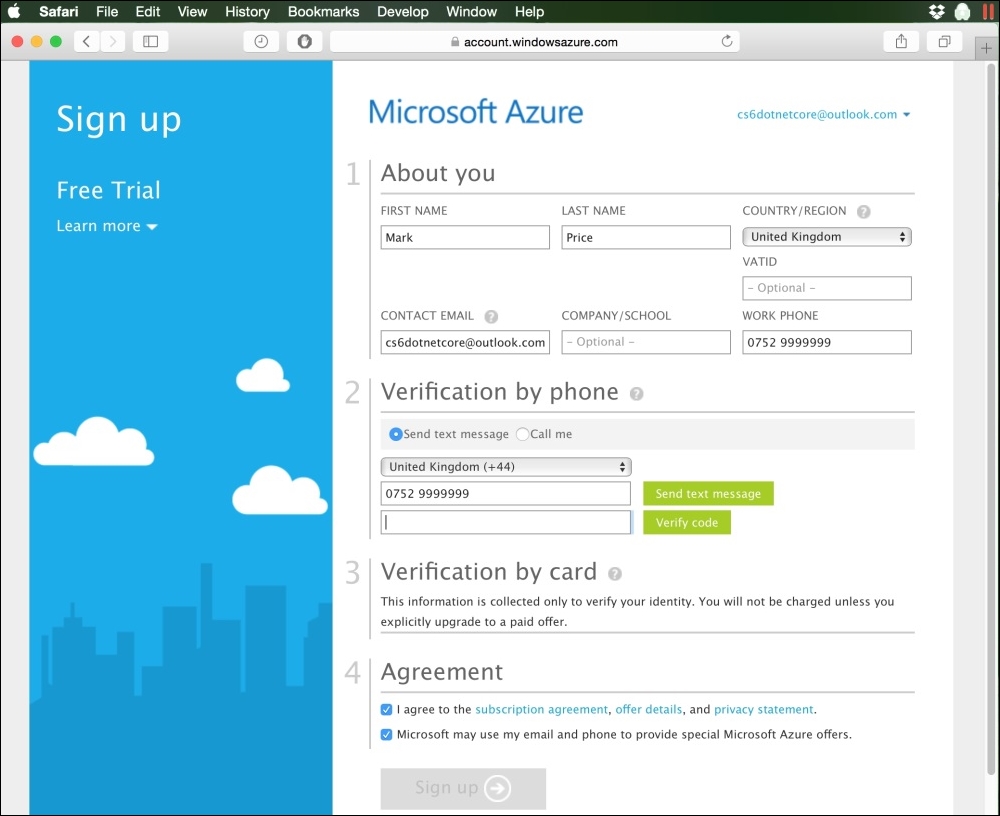
Task: Open the Apple menu
Action: point(13,11)
